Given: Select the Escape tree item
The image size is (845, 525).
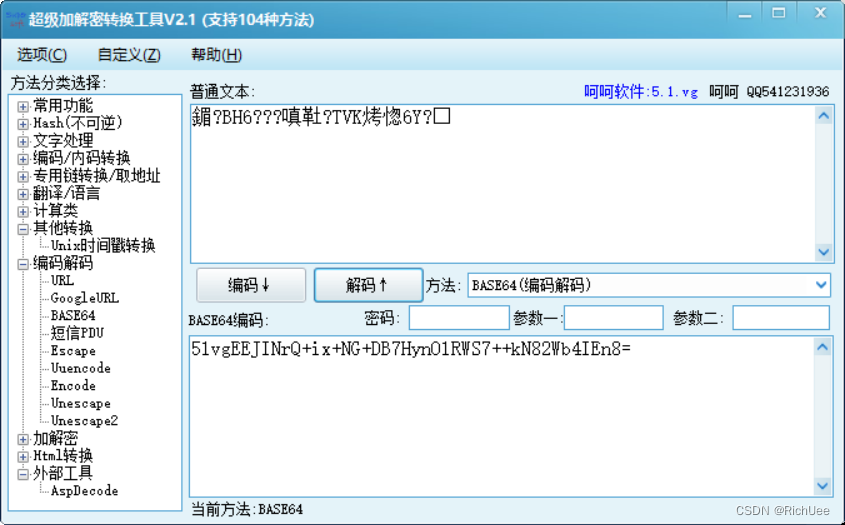Looking at the screenshot, I should click(x=73, y=351).
